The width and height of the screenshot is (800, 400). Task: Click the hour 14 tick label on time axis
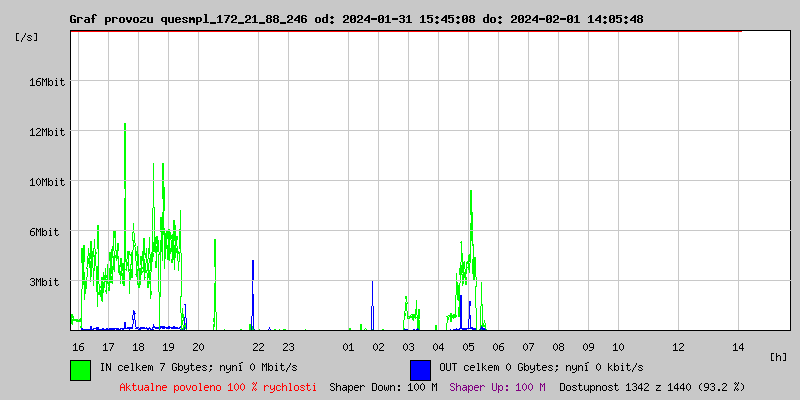click(738, 347)
